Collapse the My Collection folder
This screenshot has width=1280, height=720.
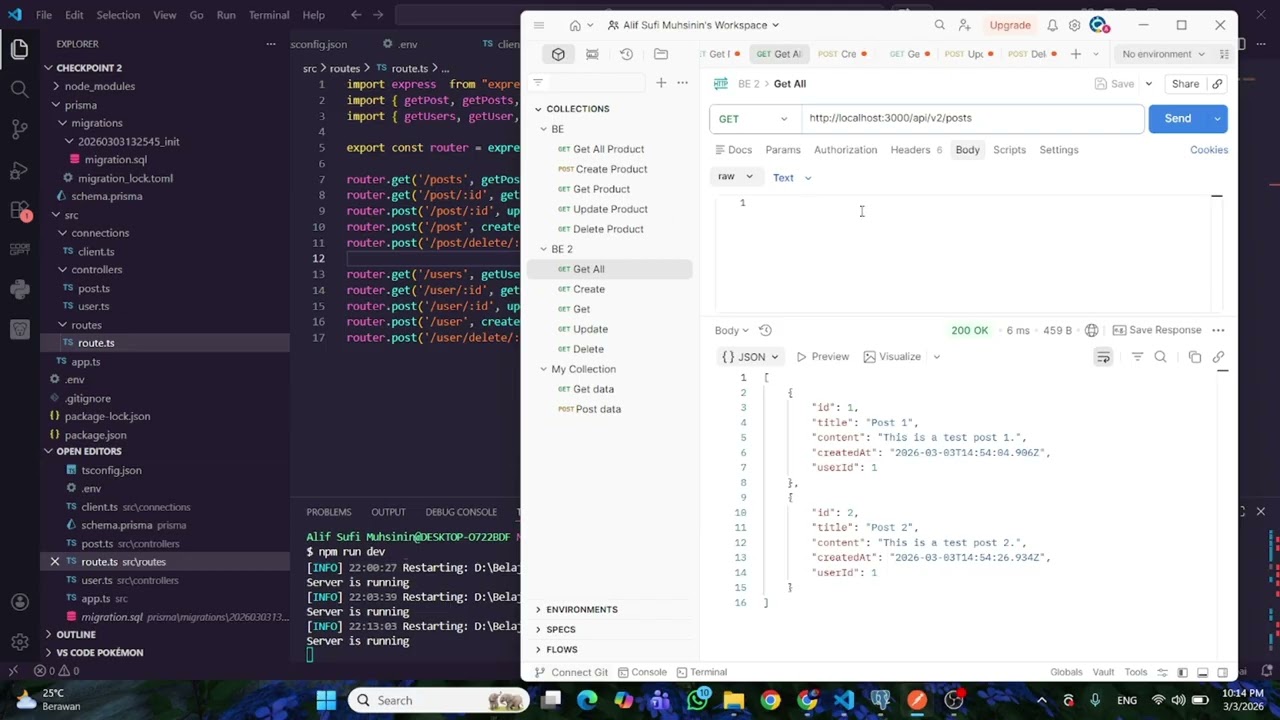click(x=544, y=369)
